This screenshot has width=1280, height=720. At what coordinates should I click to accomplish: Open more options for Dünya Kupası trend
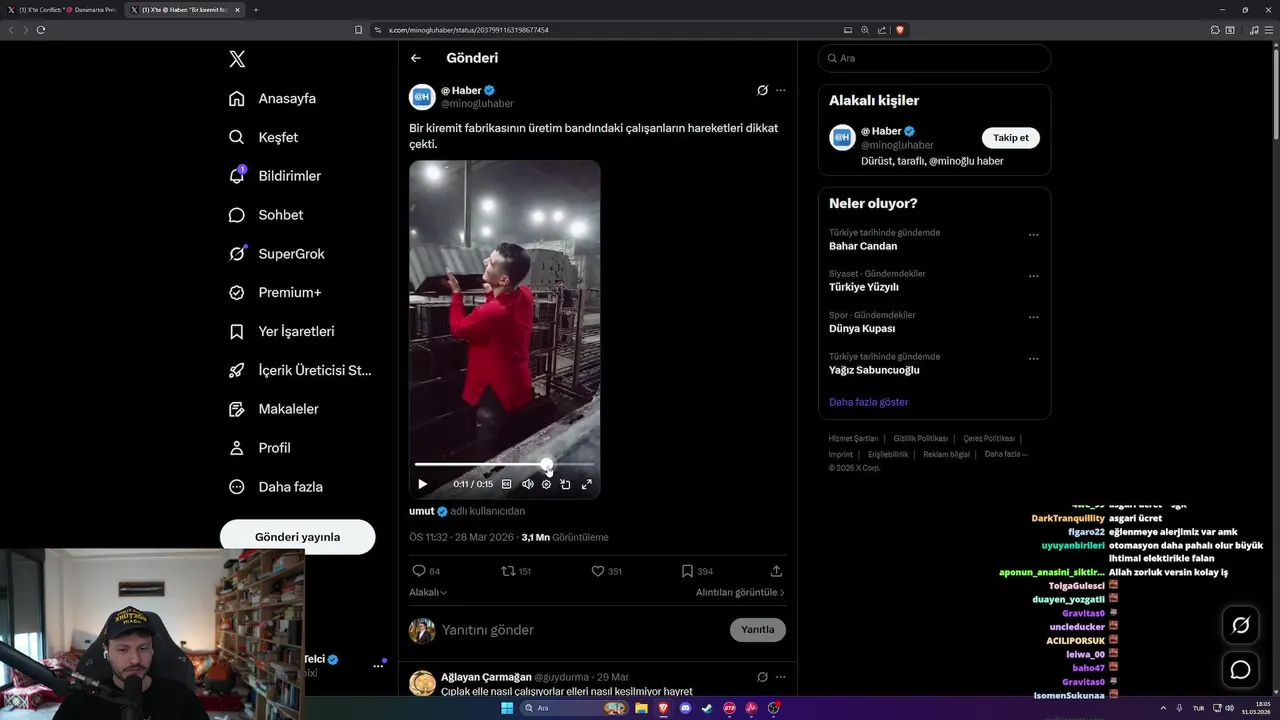1033,317
